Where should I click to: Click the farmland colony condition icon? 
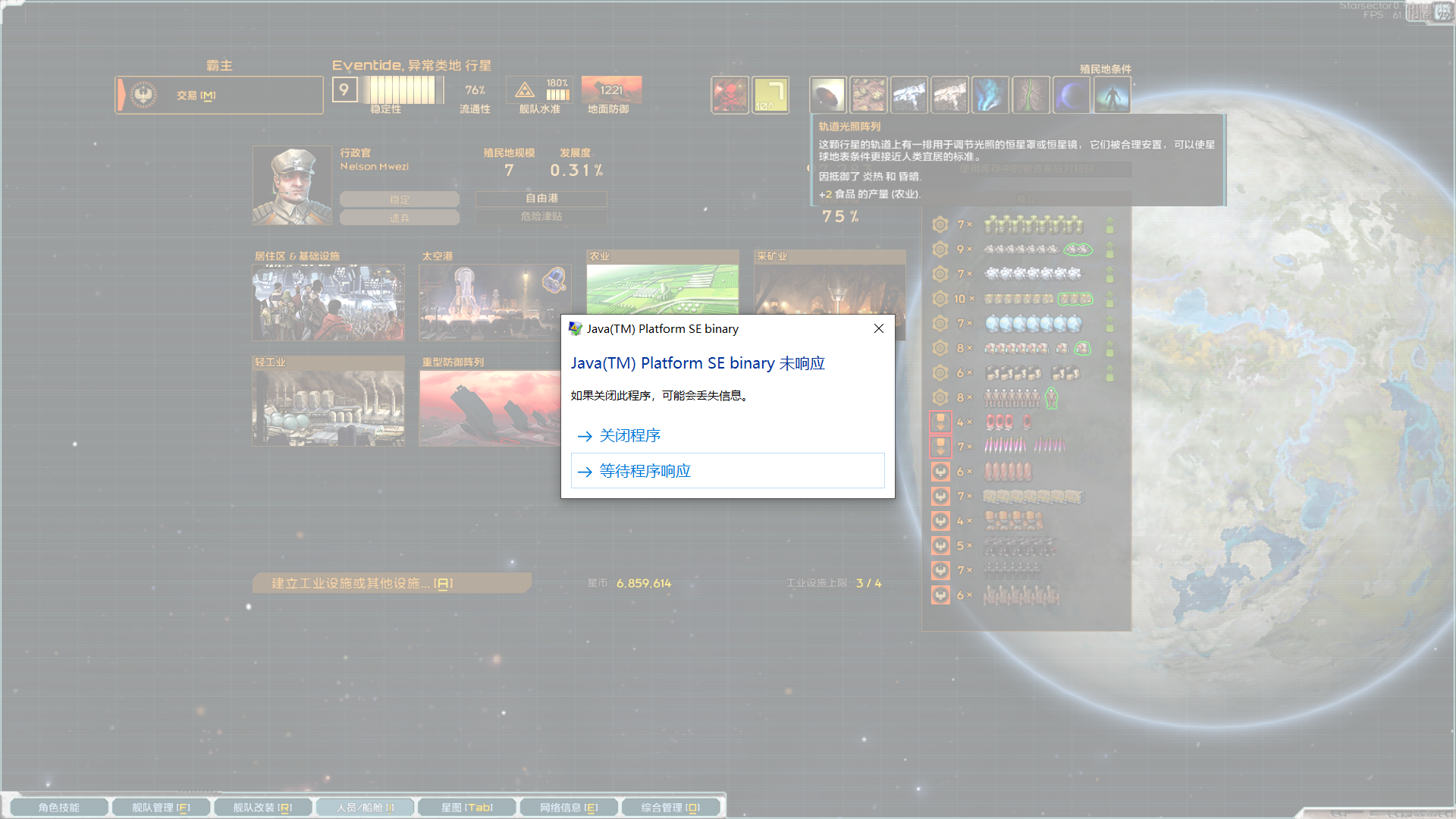(x=868, y=95)
